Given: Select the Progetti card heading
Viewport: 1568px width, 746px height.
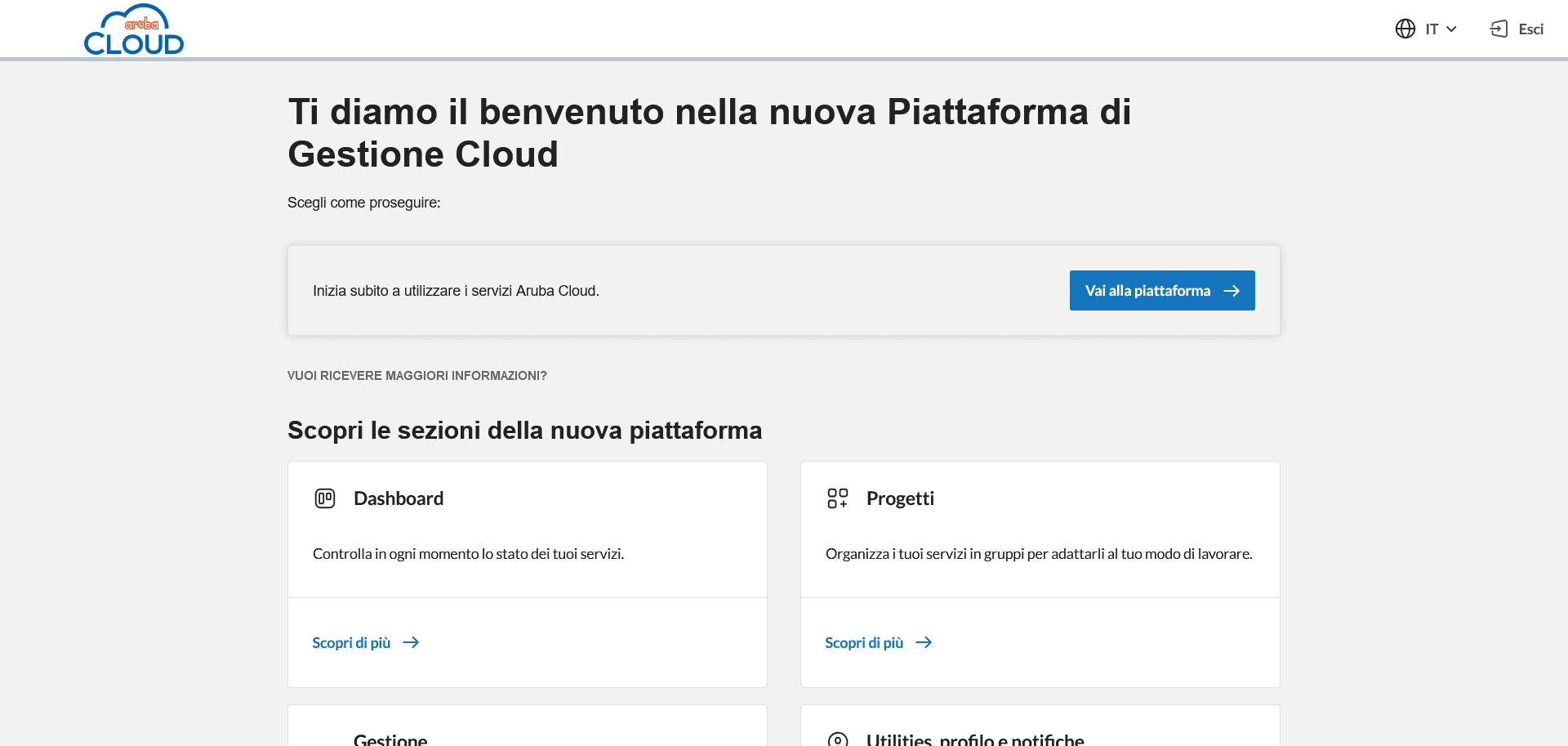Looking at the screenshot, I should point(900,498).
